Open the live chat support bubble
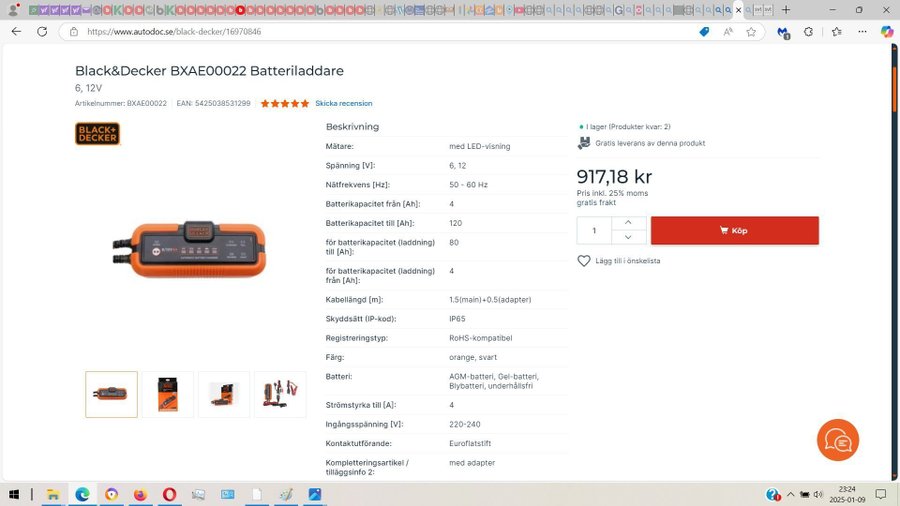Viewport: 900px width, 506px height. (x=837, y=441)
